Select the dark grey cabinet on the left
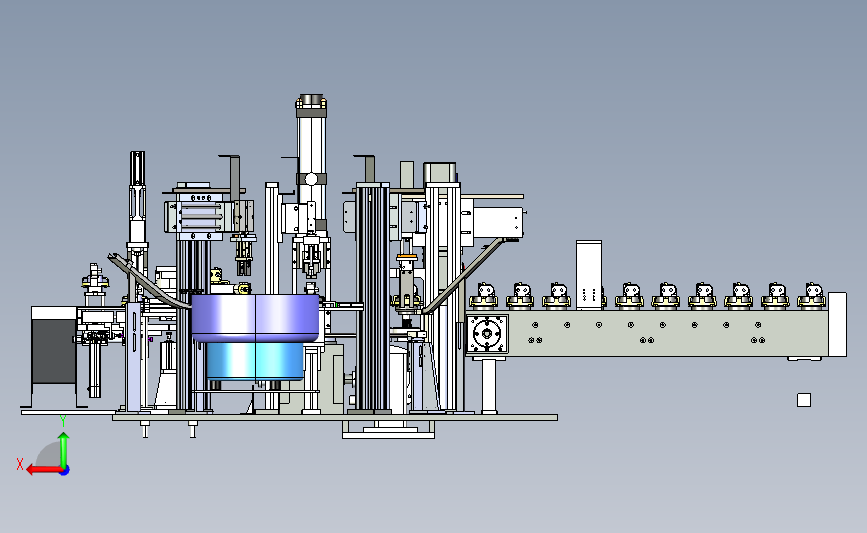 [54, 351]
